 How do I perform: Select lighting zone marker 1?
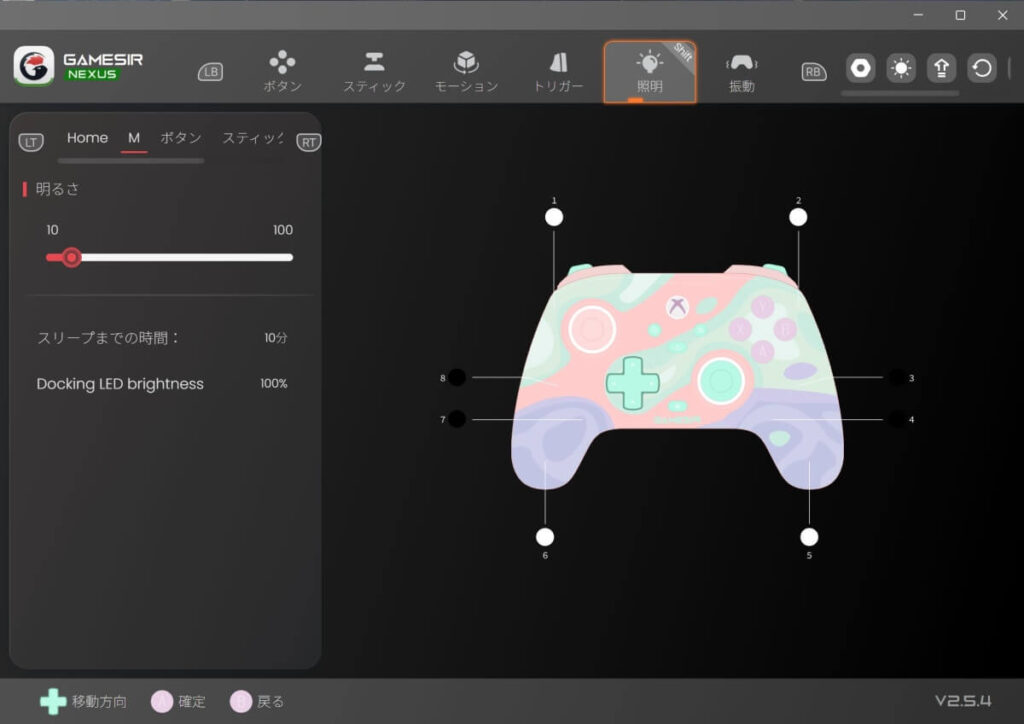554,217
